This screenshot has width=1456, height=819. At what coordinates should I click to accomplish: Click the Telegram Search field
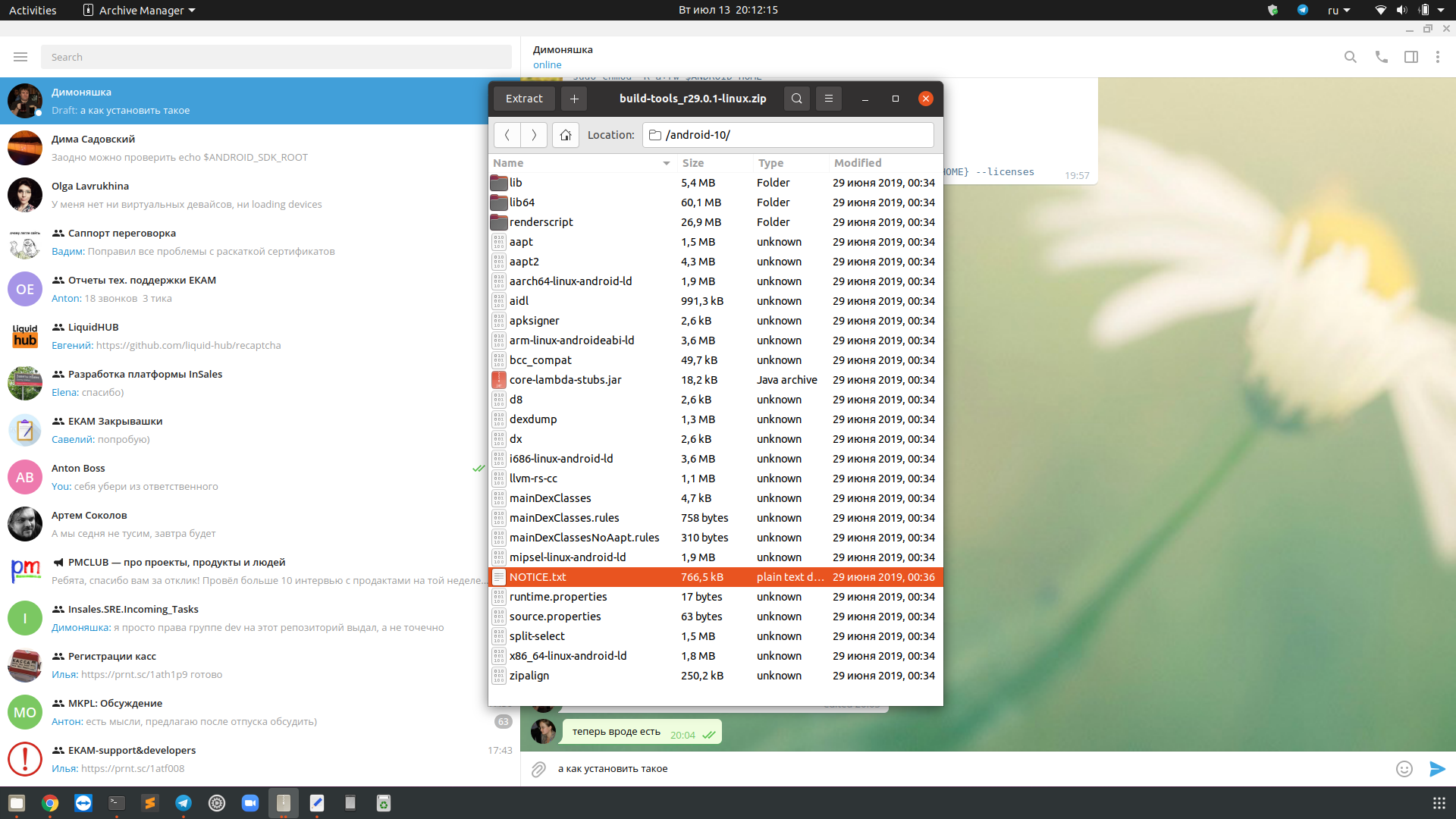click(x=276, y=57)
